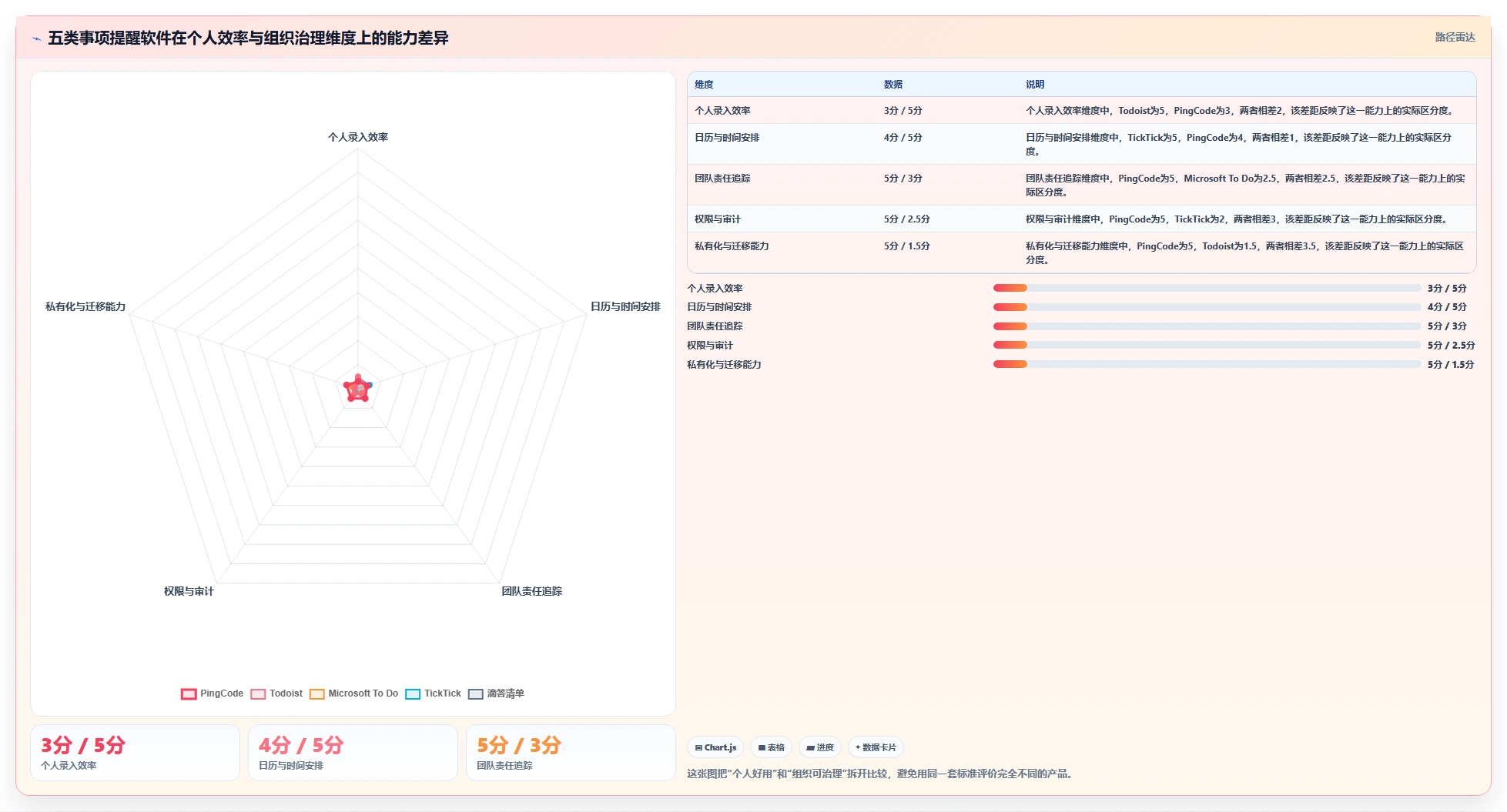Click the radar axis label 权限与审计
This screenshot has height=812, width=1507.
(x=189, y=591)
